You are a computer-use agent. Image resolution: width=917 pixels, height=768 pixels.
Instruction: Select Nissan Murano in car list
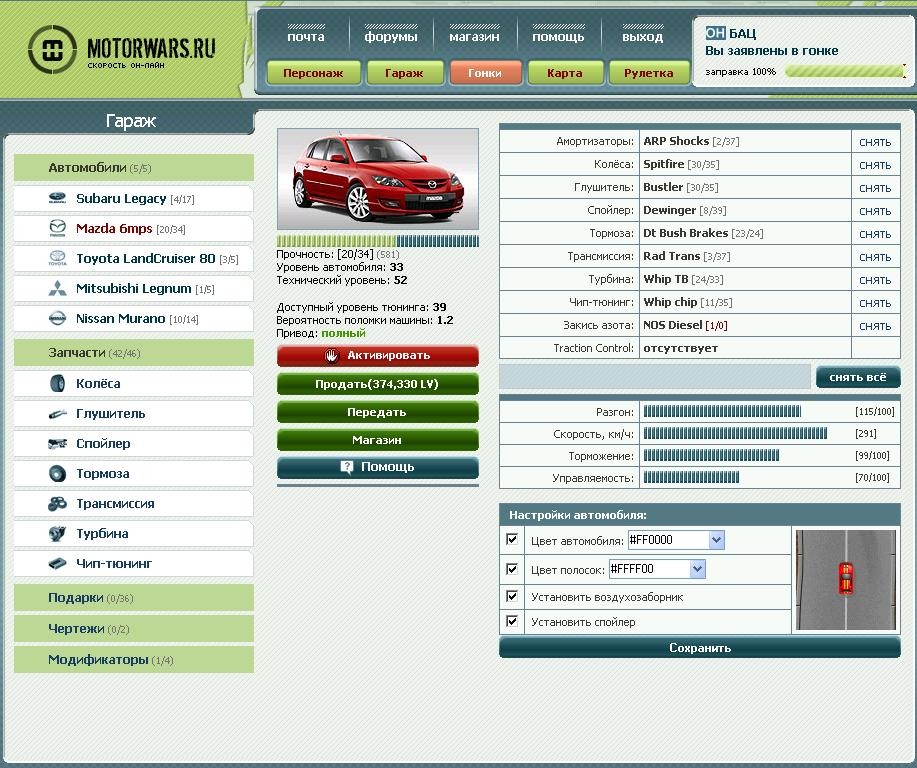[x=134, y=319]
